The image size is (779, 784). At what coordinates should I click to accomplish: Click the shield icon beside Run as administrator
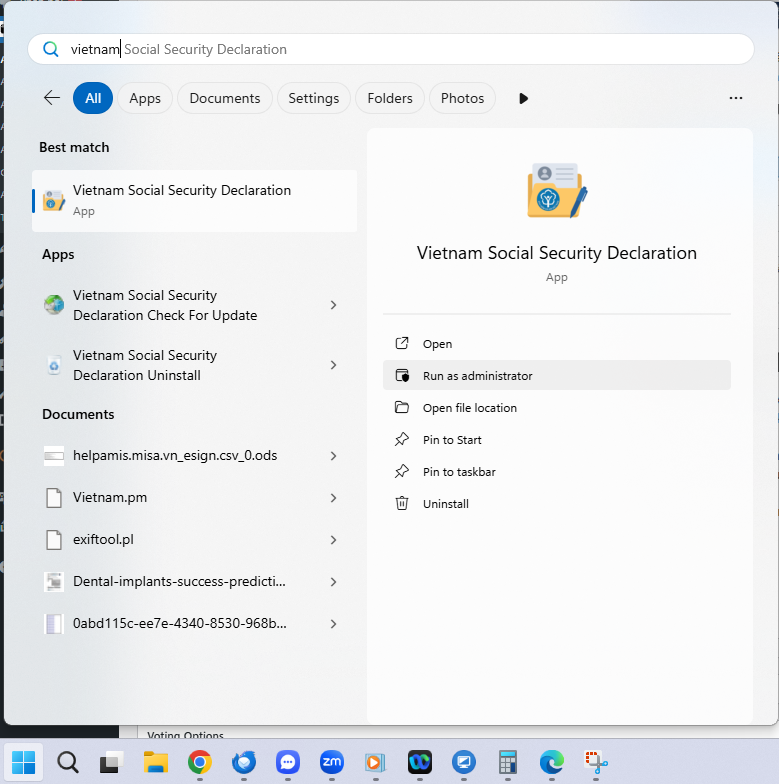pos(402,375)
